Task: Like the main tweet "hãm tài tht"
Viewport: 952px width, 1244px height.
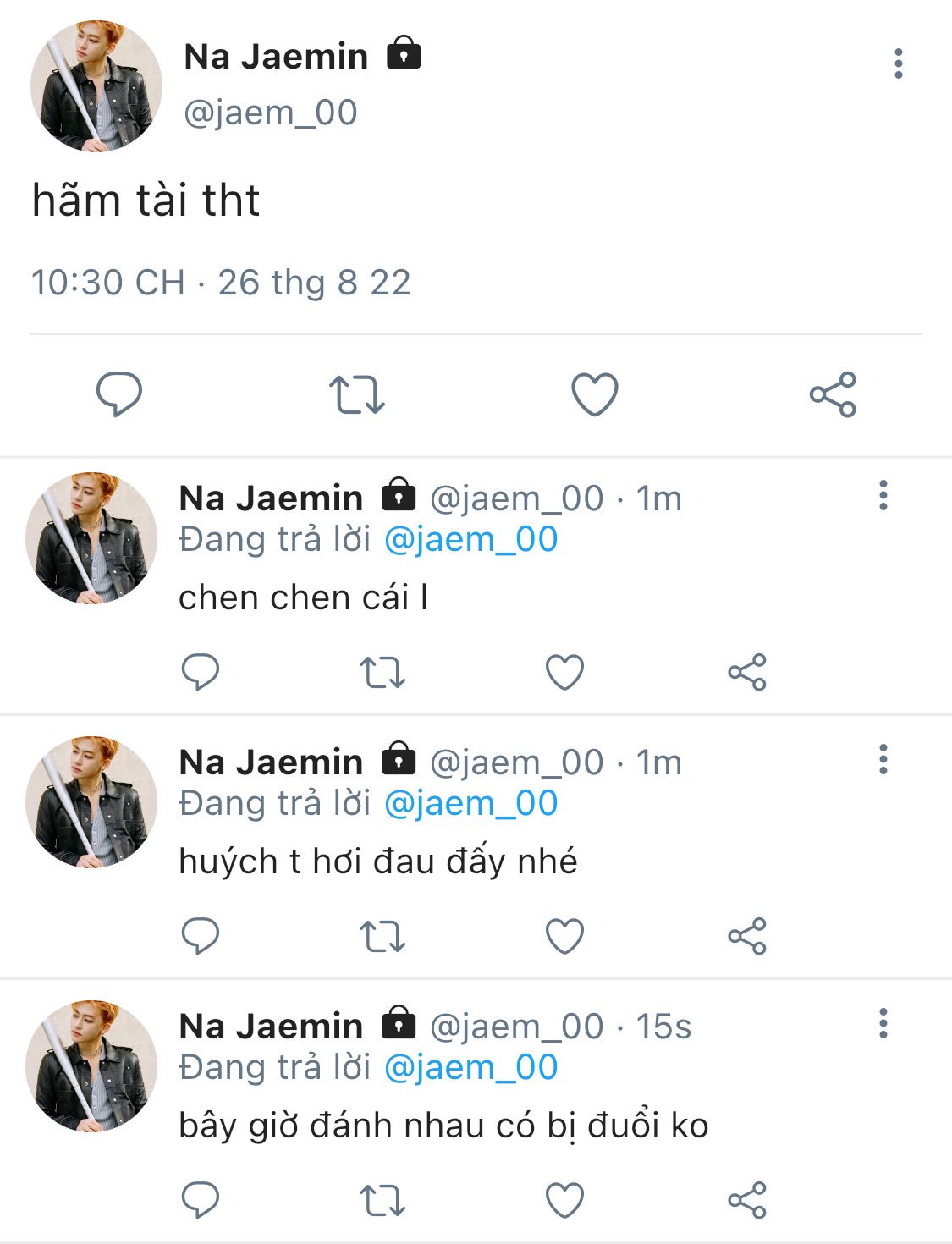Action: point(595,394)
